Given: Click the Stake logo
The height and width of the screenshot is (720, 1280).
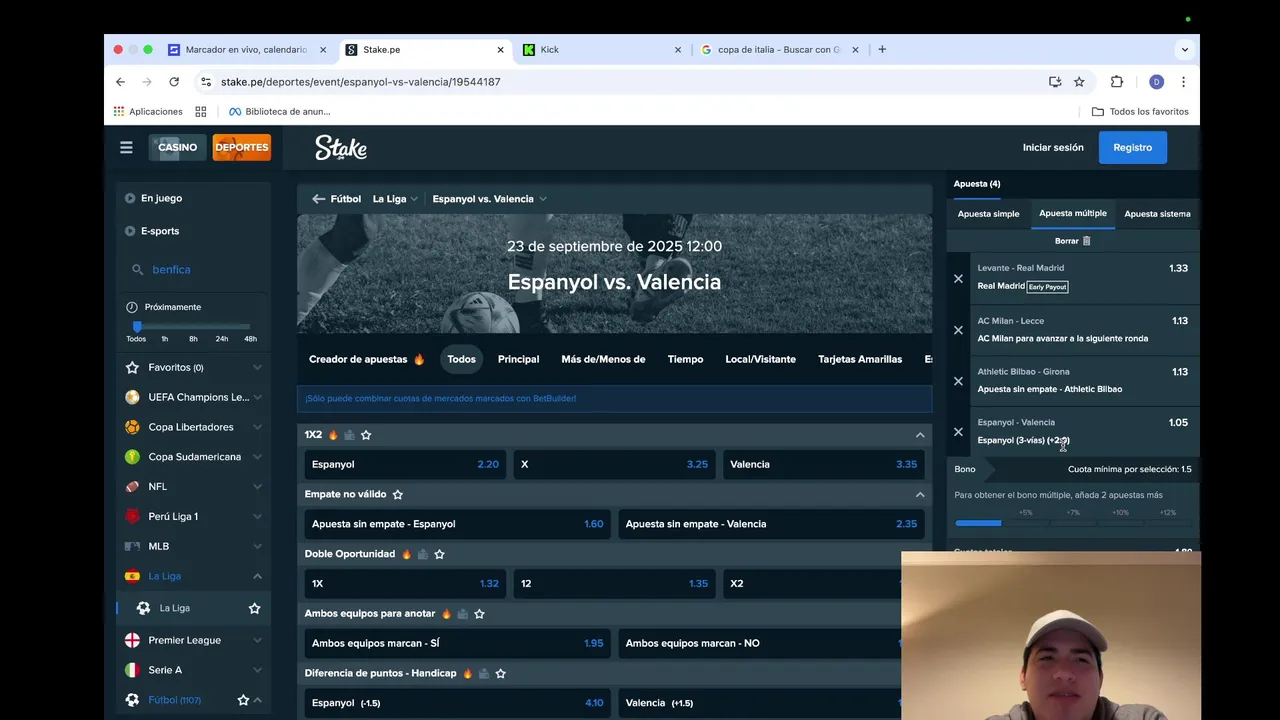Looking at the screenshot, I should [341, 147].
